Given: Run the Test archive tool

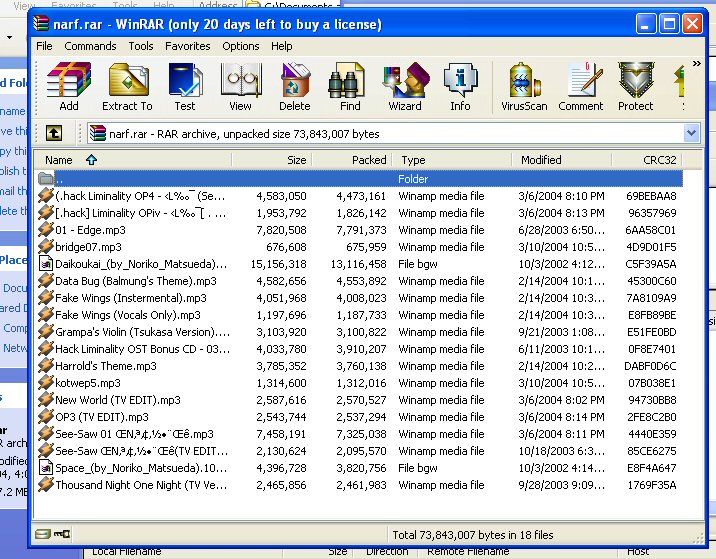Looking at the screenshot, I should coord(185,86).
